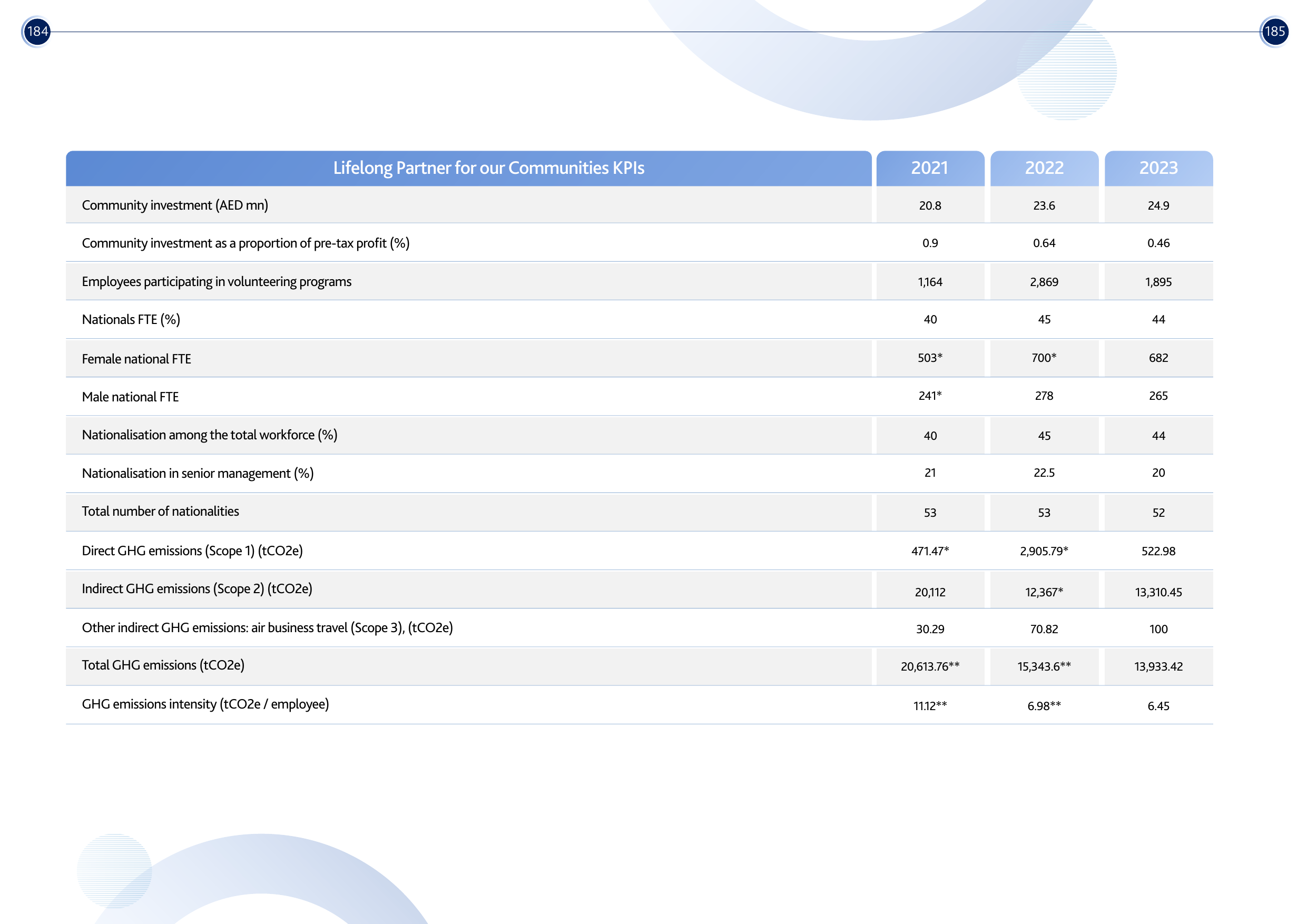This screenshot has height=924, width=1307.
Task: Click the 2,869 value cell
Action: coord(1044,282)
